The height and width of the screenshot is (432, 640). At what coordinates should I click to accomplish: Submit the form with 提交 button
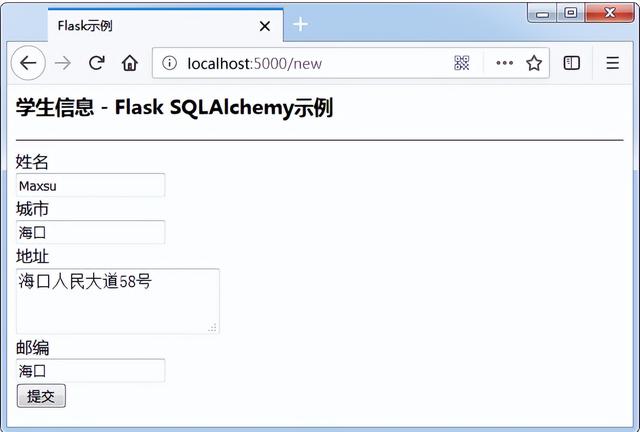(41, 396)
